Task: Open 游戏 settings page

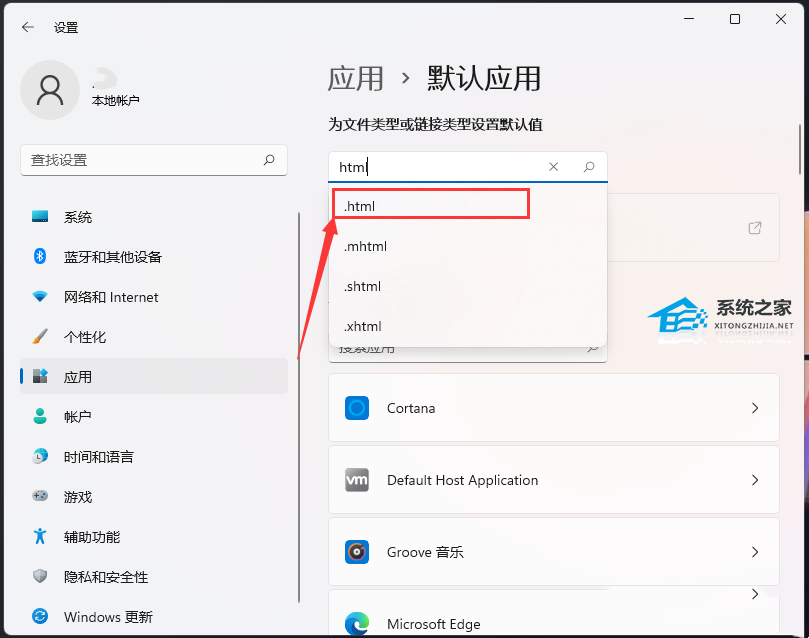Action: click(x=154, y=496)
